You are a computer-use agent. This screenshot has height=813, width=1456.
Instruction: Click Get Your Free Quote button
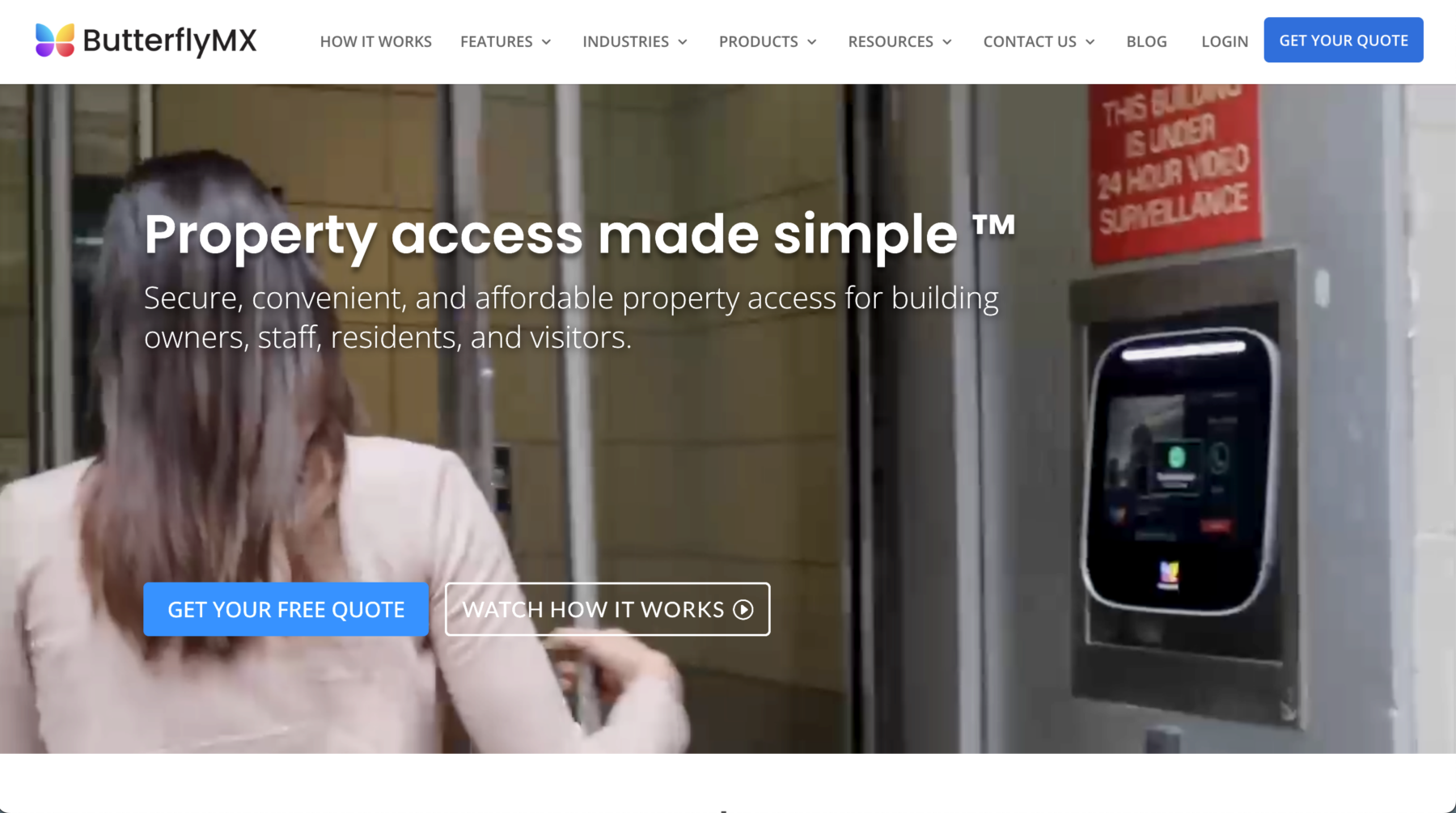click(286, 609)
